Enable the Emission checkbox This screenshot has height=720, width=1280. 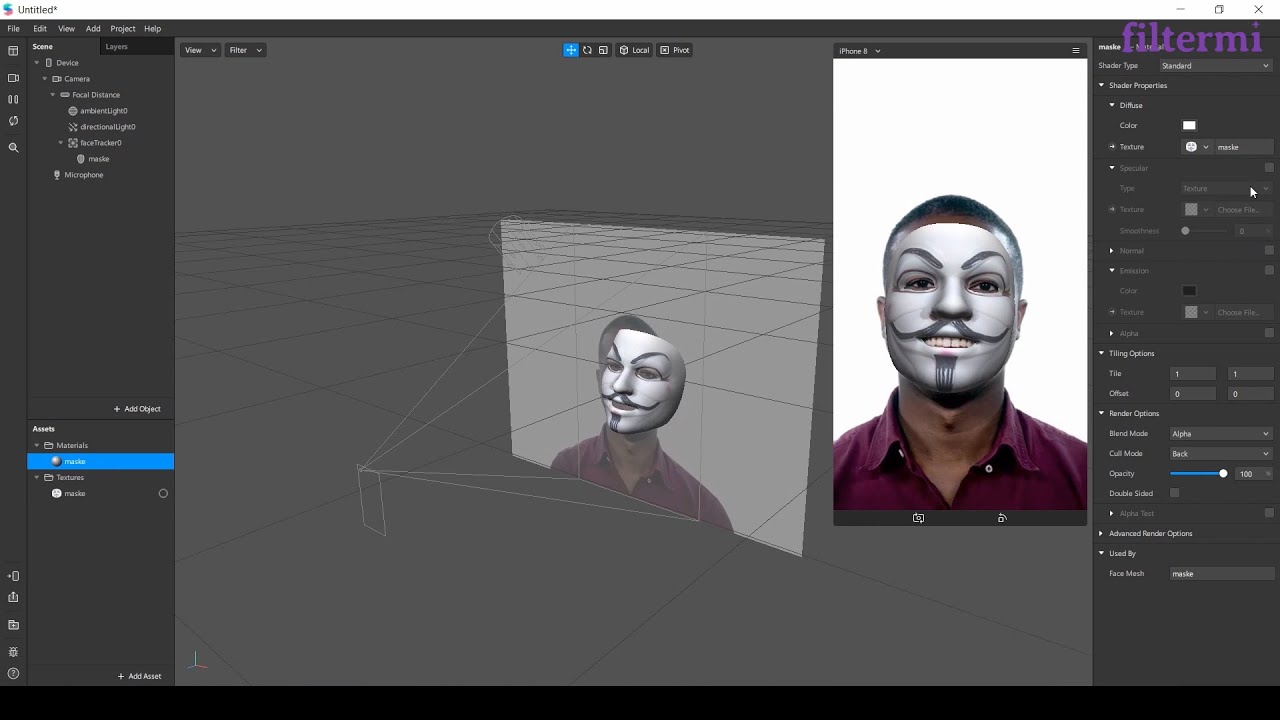(x=1269, y=271)
